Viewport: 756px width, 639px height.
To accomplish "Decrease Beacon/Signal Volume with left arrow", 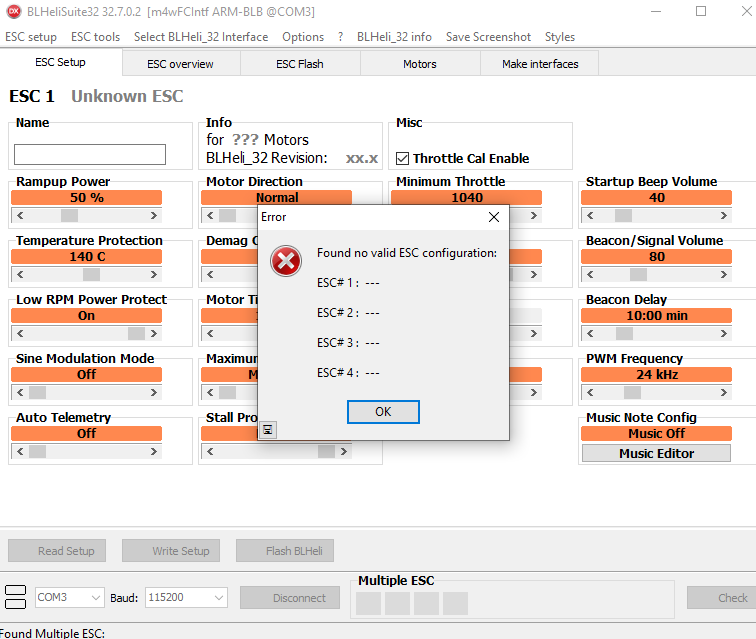I will (590, 274).
